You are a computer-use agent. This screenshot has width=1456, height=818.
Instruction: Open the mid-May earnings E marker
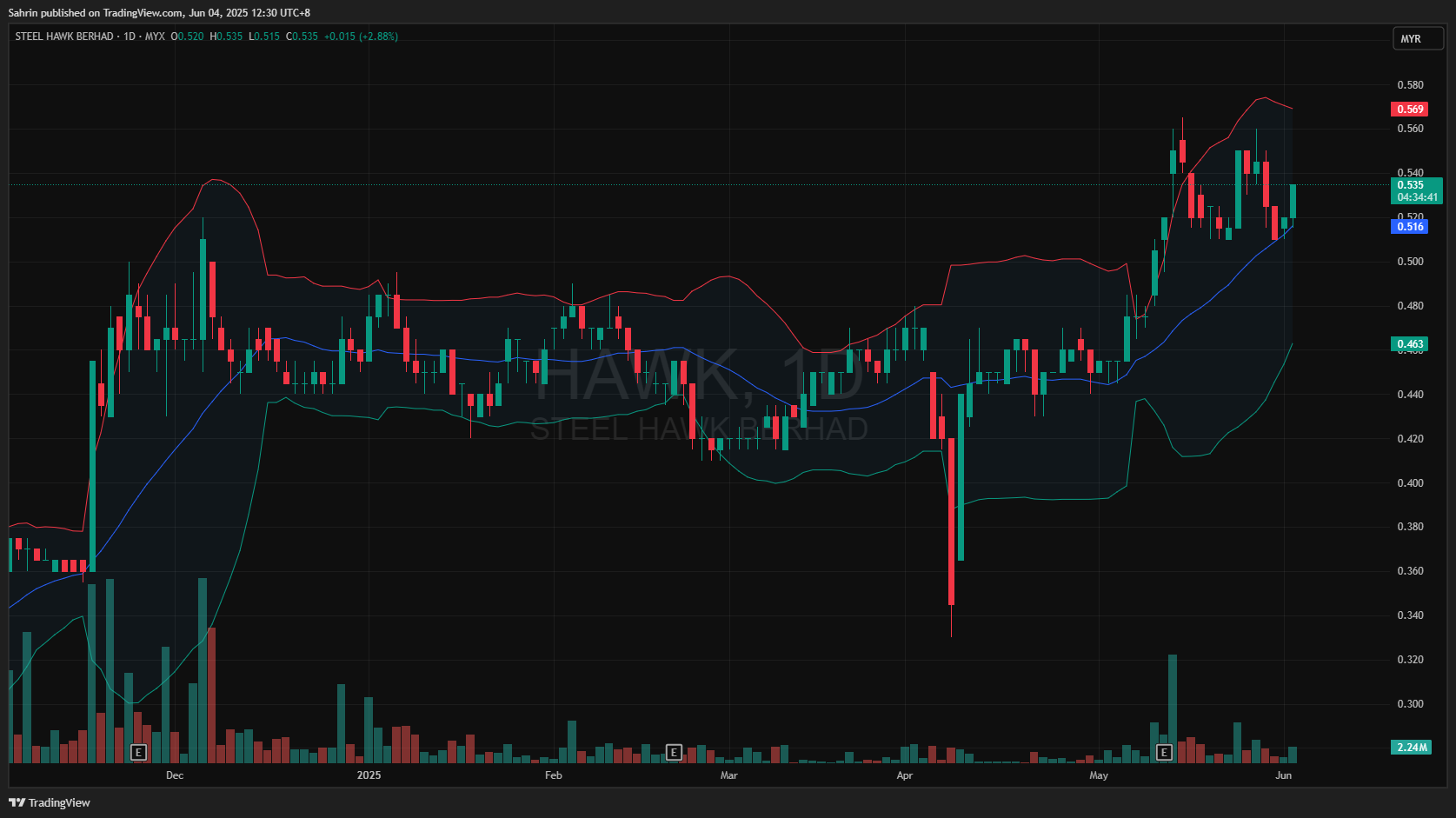coord(1164,752)
